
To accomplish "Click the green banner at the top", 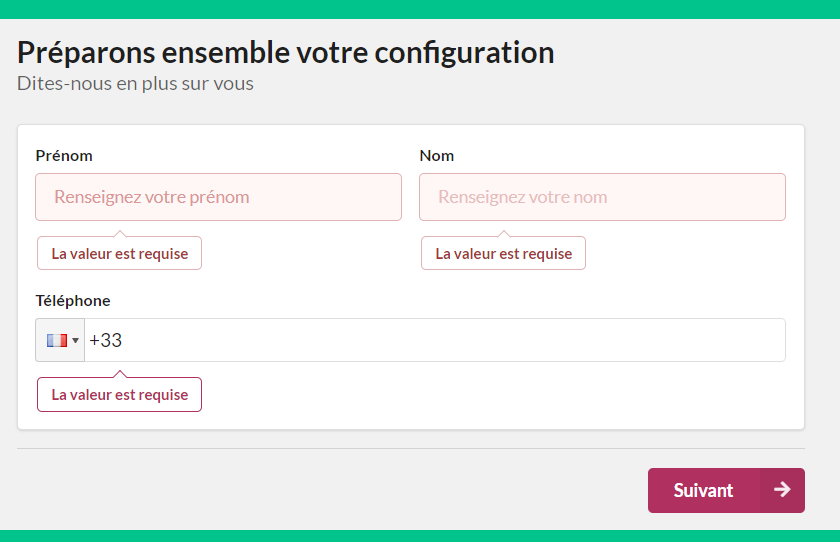I will tap(420, 9).
